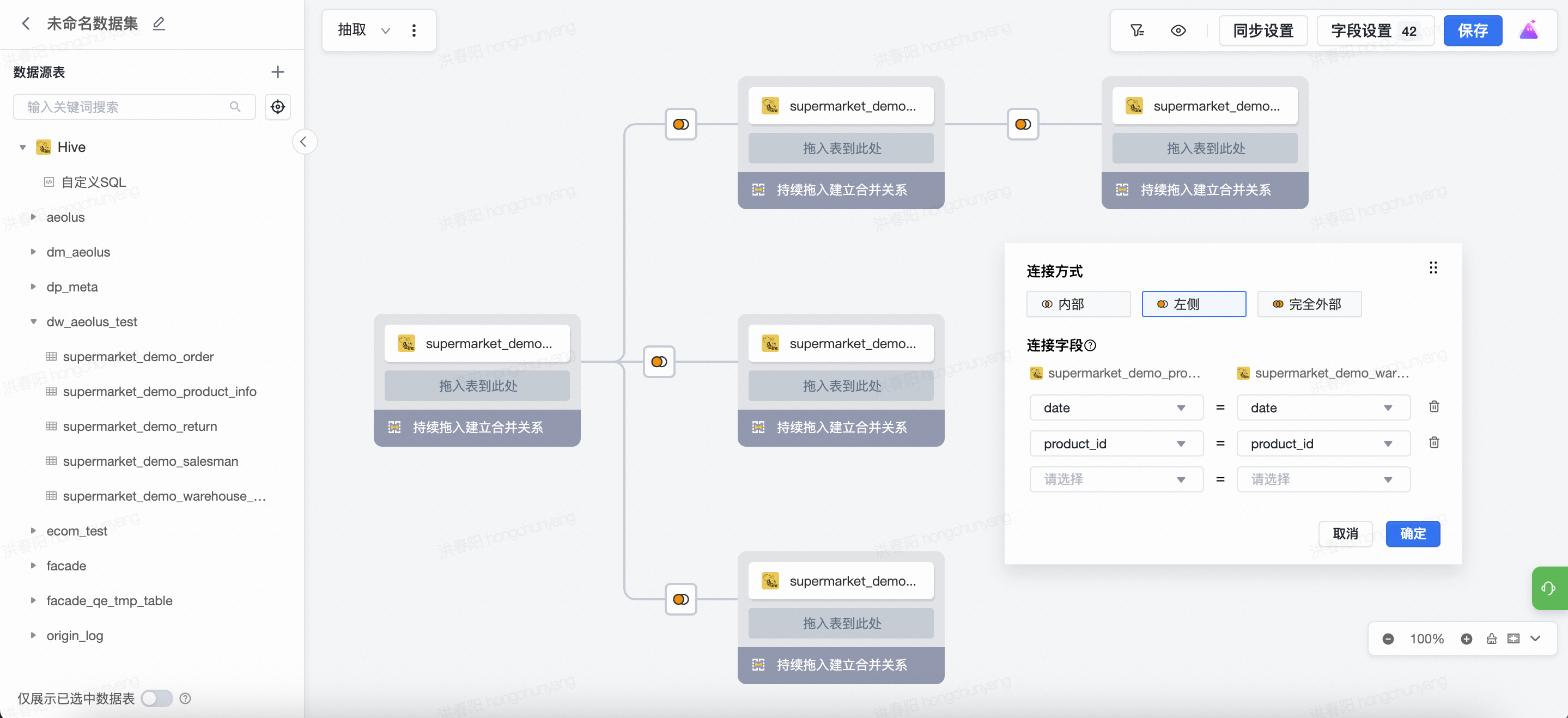Zoom in using the plus icon
Screen dimensions: 1568x718
(1466, 638)
